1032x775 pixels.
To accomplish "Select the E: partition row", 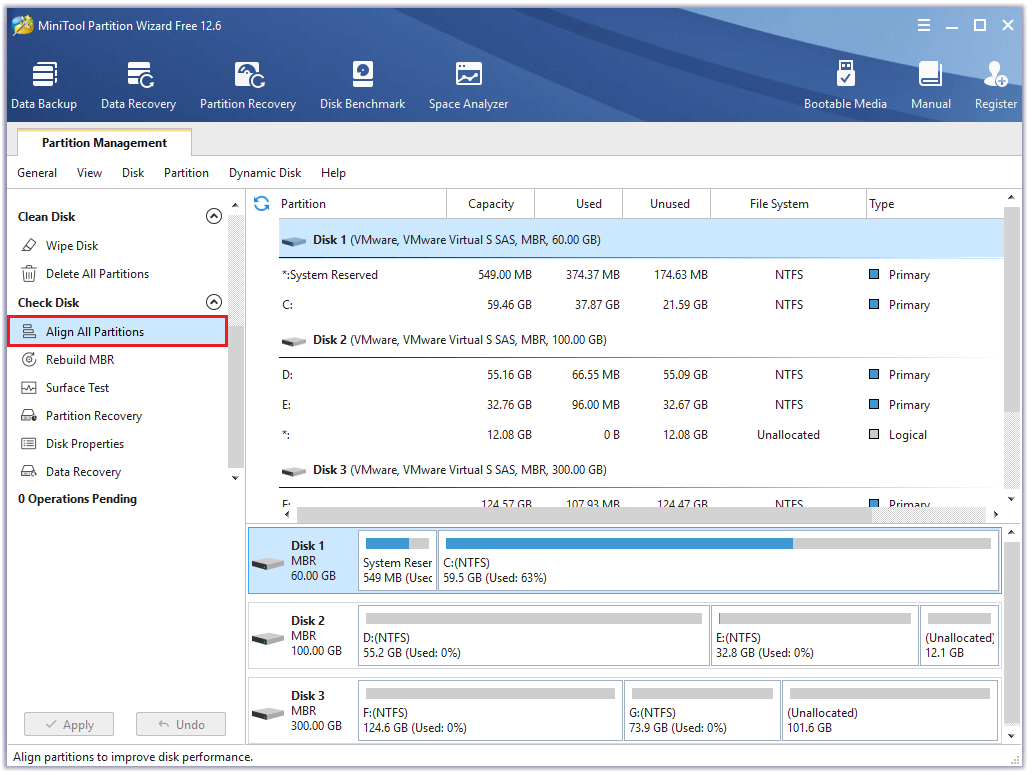I will coord(641,405).
